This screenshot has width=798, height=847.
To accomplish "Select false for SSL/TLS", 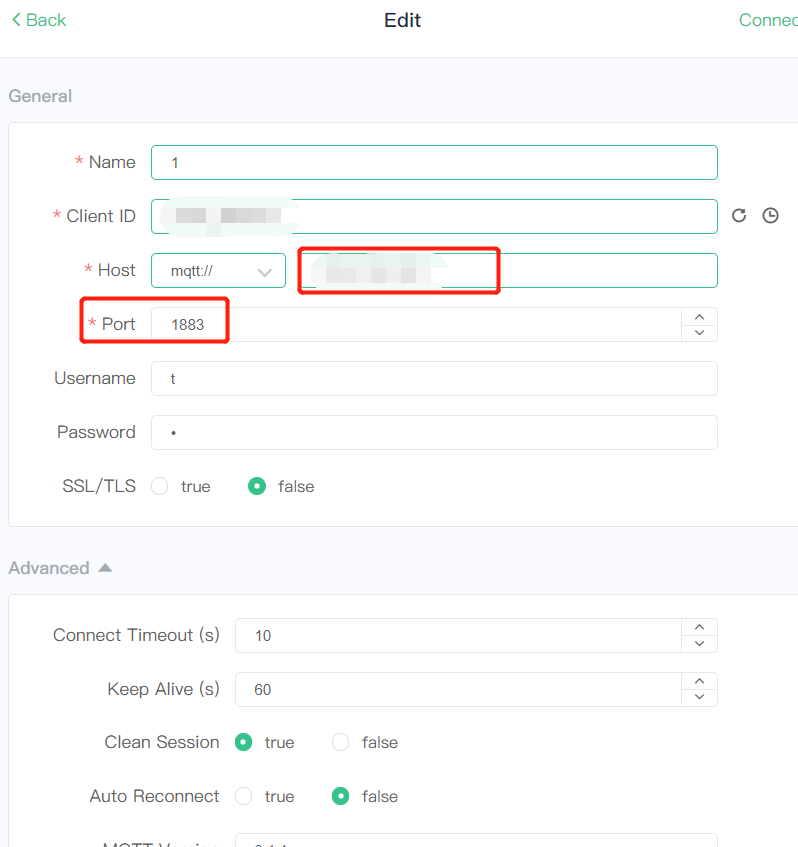I will (257, 486).
